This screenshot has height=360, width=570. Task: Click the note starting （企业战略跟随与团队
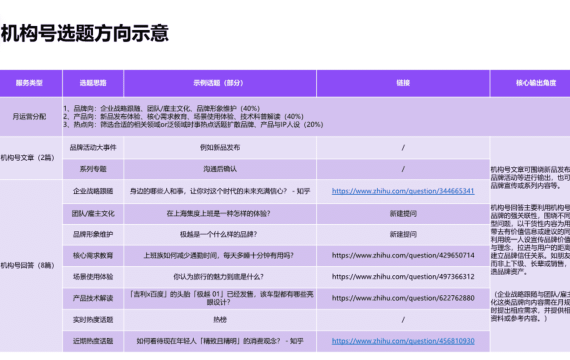tap(530, 306)
